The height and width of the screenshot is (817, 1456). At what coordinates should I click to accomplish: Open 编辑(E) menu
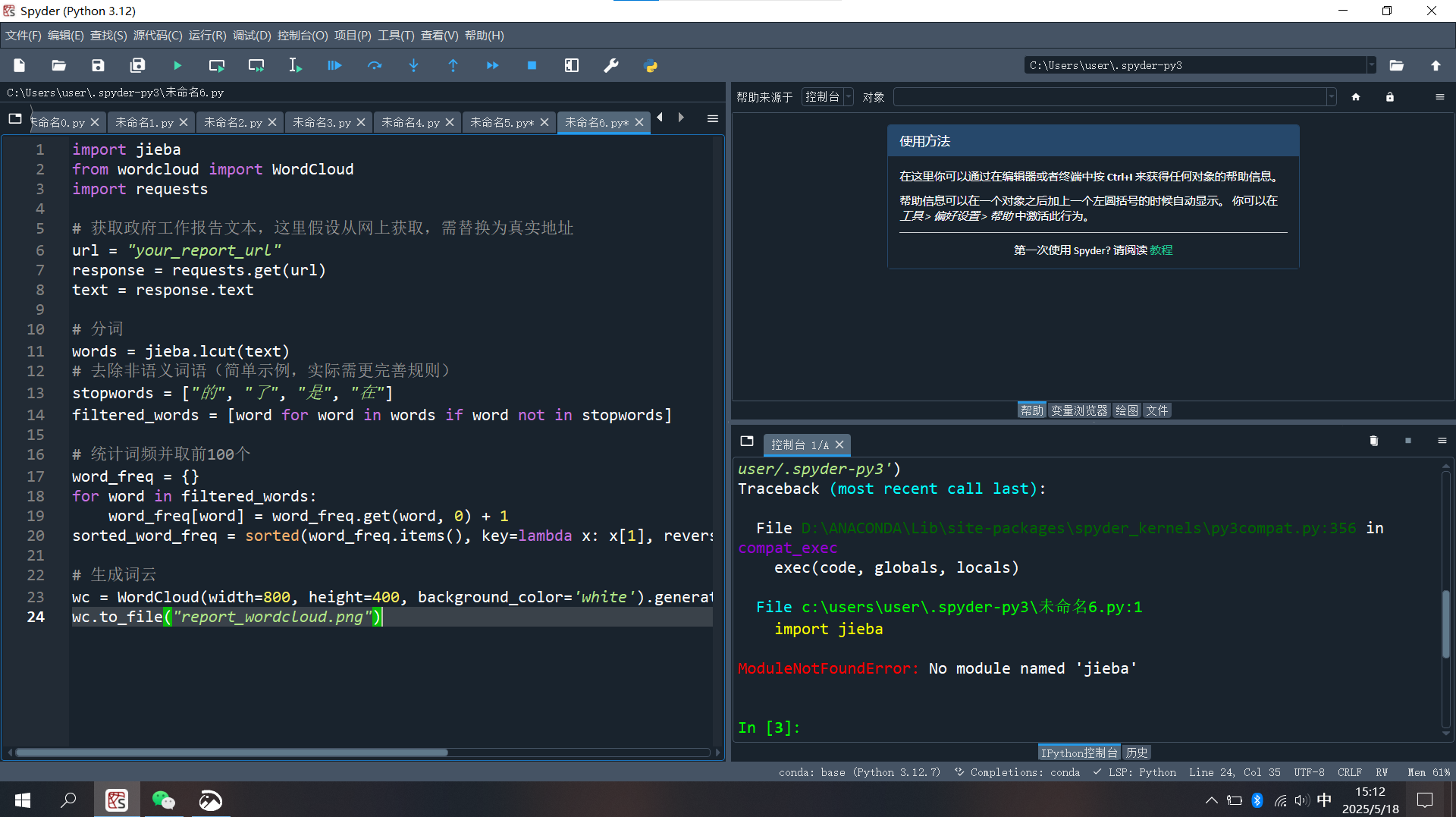[66, 36]
